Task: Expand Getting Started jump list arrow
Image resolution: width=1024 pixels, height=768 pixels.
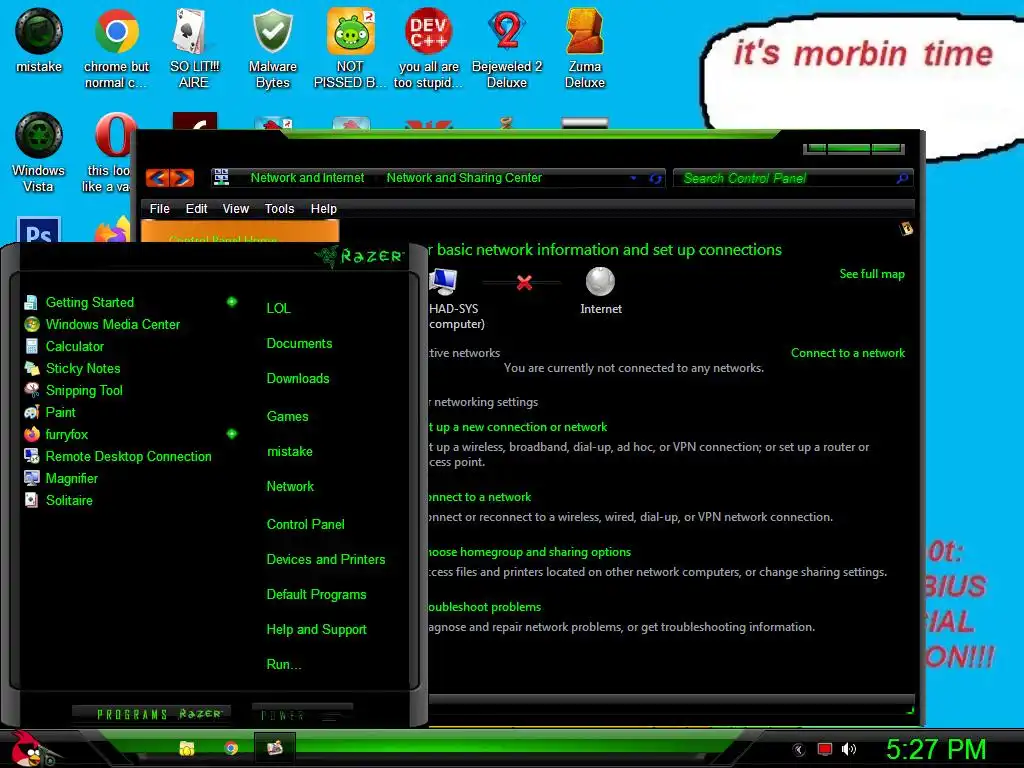Action: pyautogui.click(x=231, y=302)
